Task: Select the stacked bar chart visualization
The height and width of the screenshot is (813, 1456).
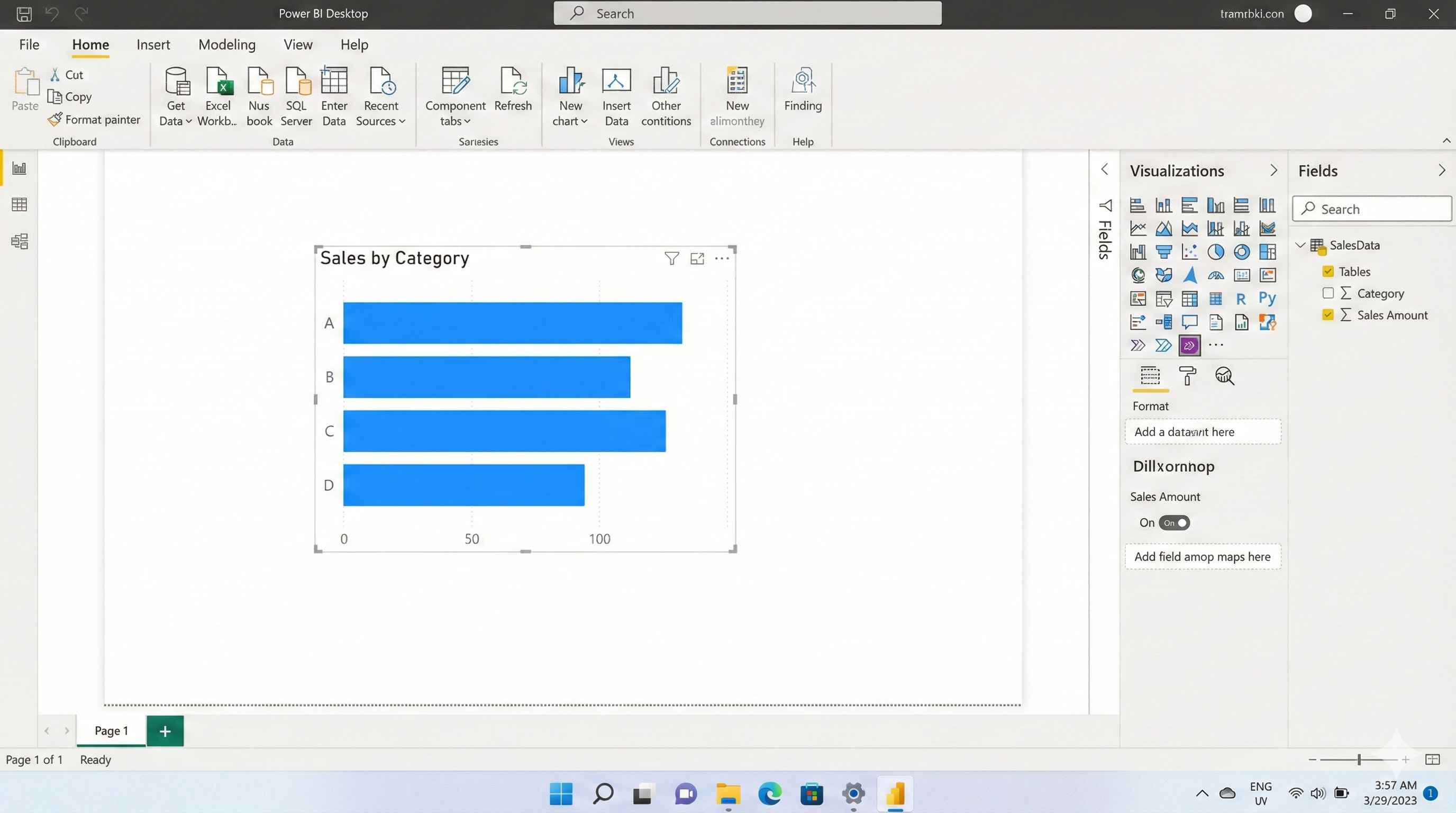Action: click(x=1138, y=205)
